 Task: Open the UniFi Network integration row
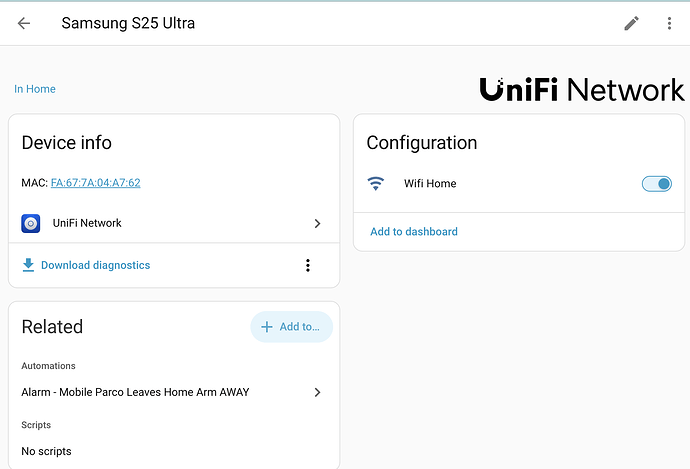pos(174,224)
